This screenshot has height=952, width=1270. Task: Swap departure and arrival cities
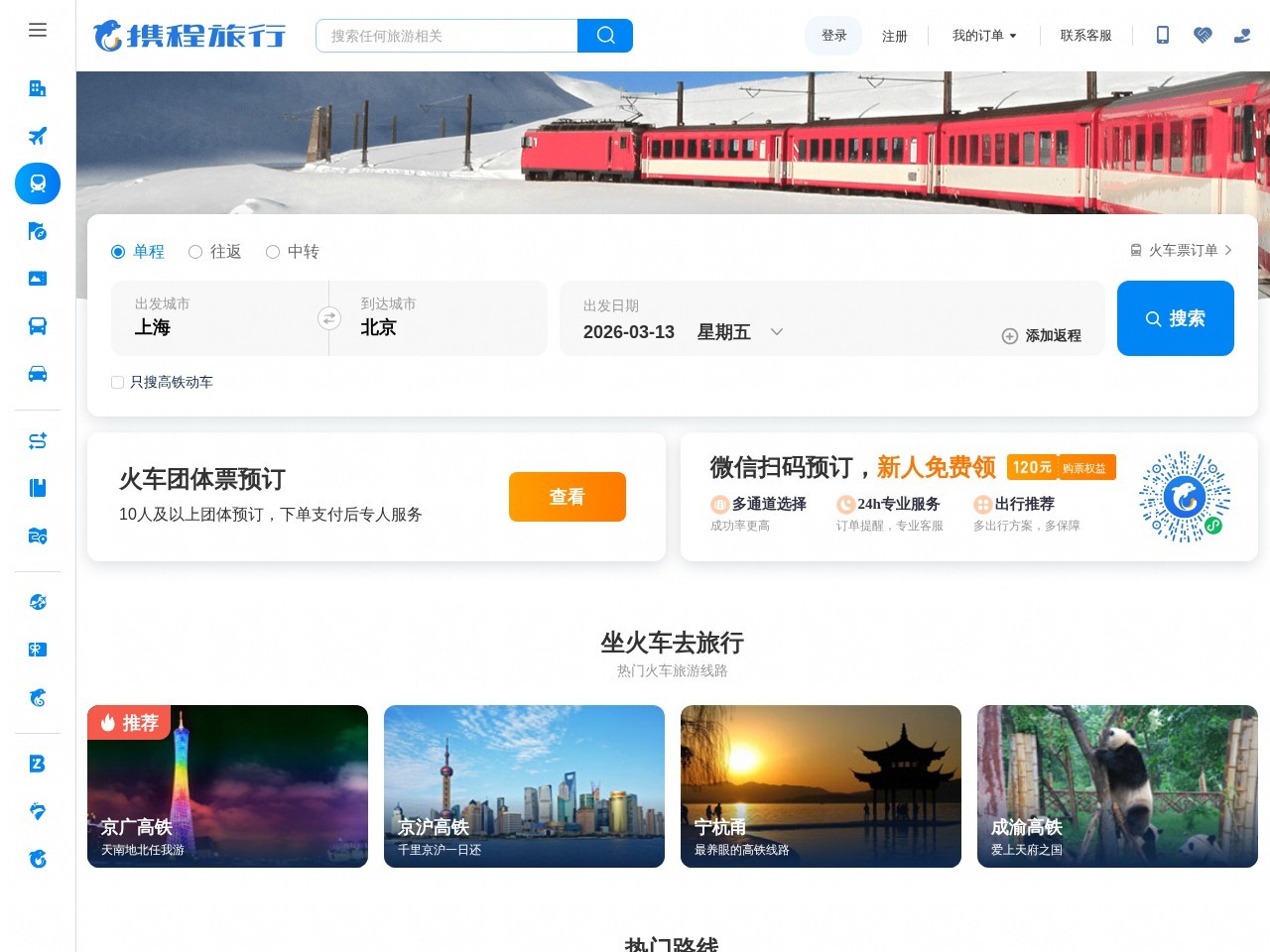329,318
